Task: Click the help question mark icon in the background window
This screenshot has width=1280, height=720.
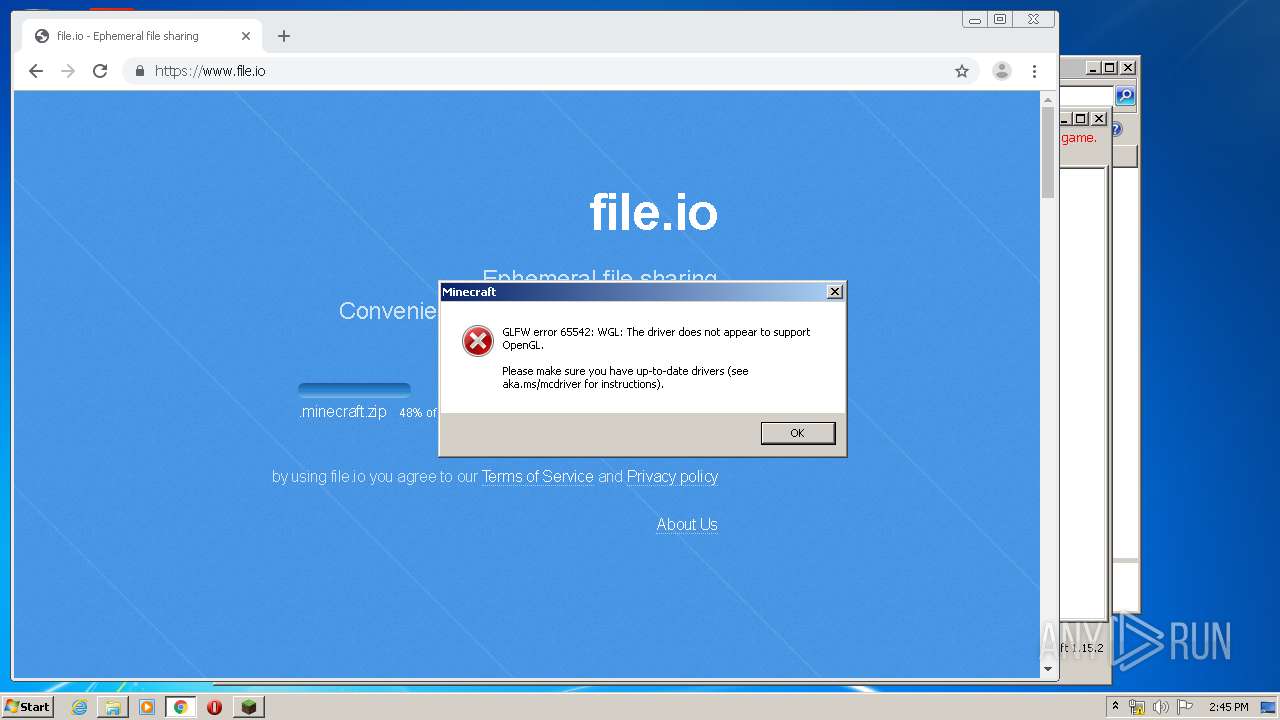Action: point(1117,130)
